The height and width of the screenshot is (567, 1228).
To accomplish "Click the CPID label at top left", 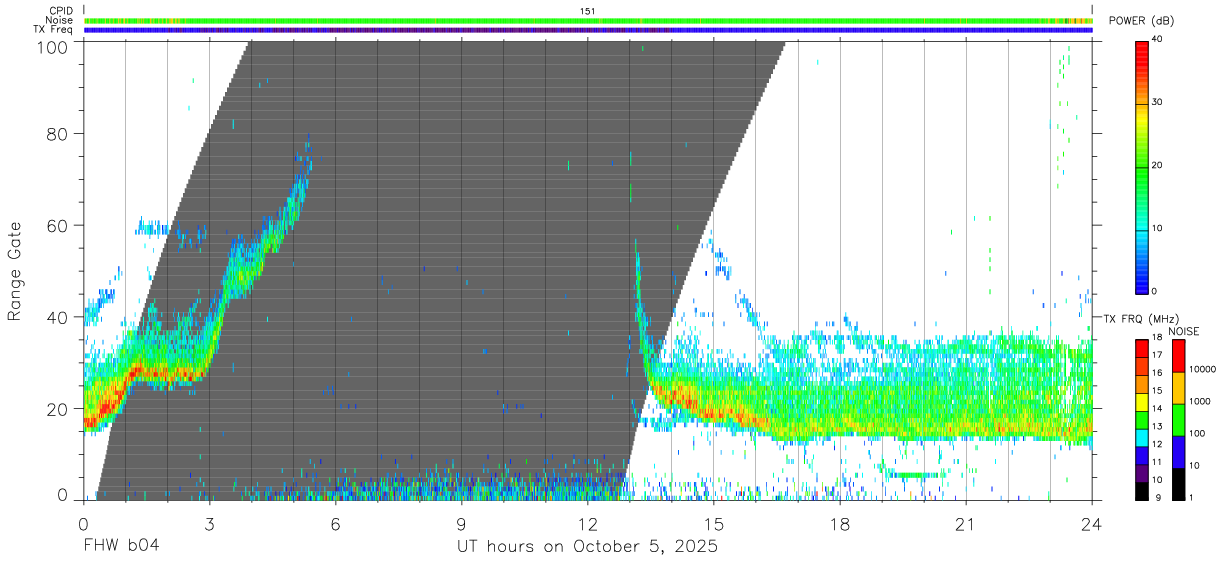I will 60,10.
